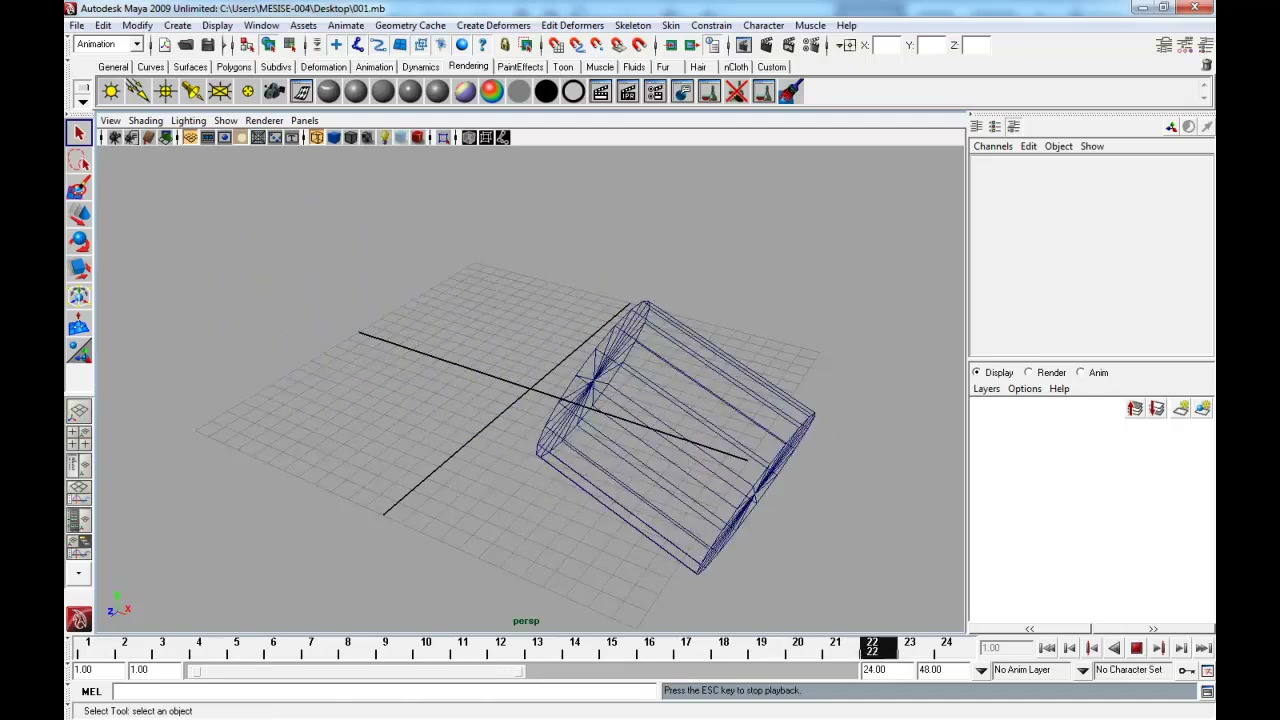The width and height of the screenshot is (1280, 720).
Task: Open the Skeleton menu
Action: [632, 25]
